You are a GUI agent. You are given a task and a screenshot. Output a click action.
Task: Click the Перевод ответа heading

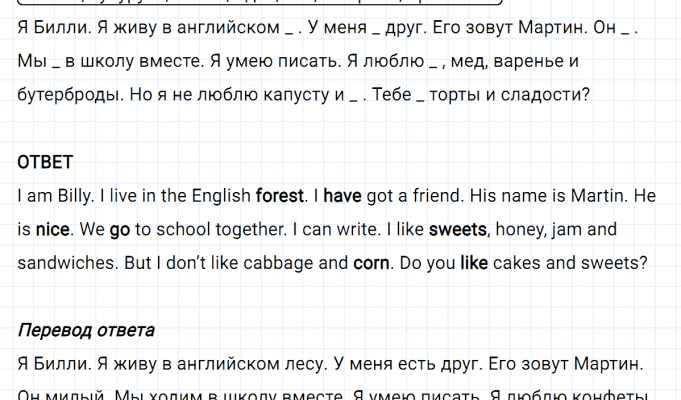point(86,328)
